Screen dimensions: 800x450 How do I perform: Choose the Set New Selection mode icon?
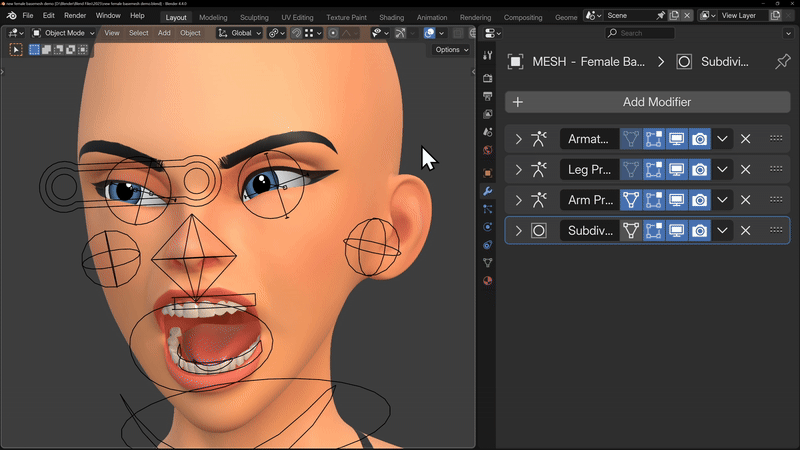pyautogui.click(x=34, y=49)
